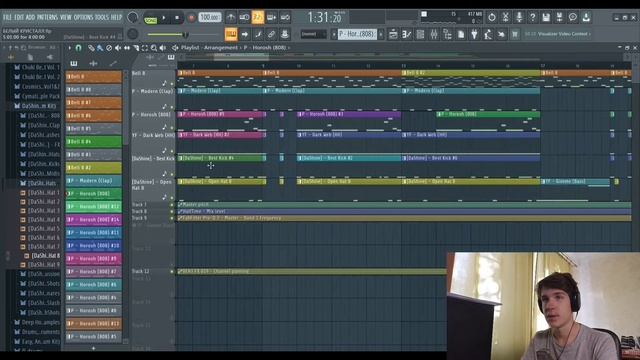Click the render/export audio icon

tap(559, 17)
